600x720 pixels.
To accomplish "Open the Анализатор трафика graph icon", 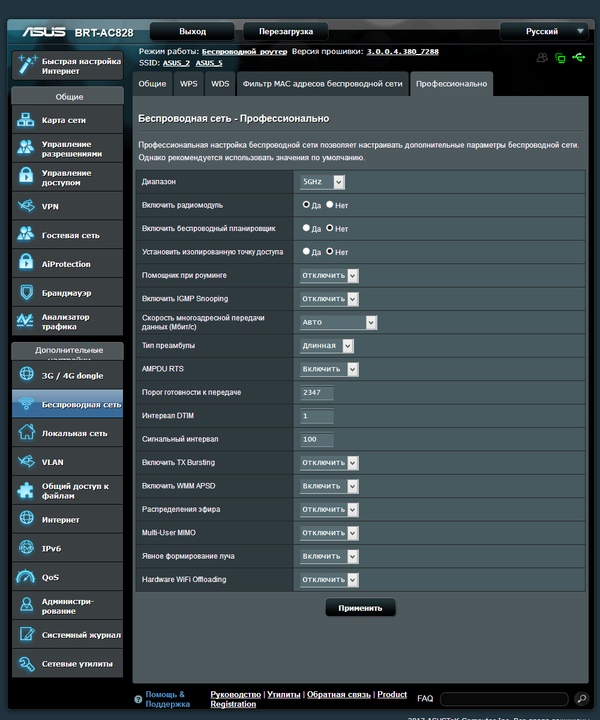I will 25,321.
